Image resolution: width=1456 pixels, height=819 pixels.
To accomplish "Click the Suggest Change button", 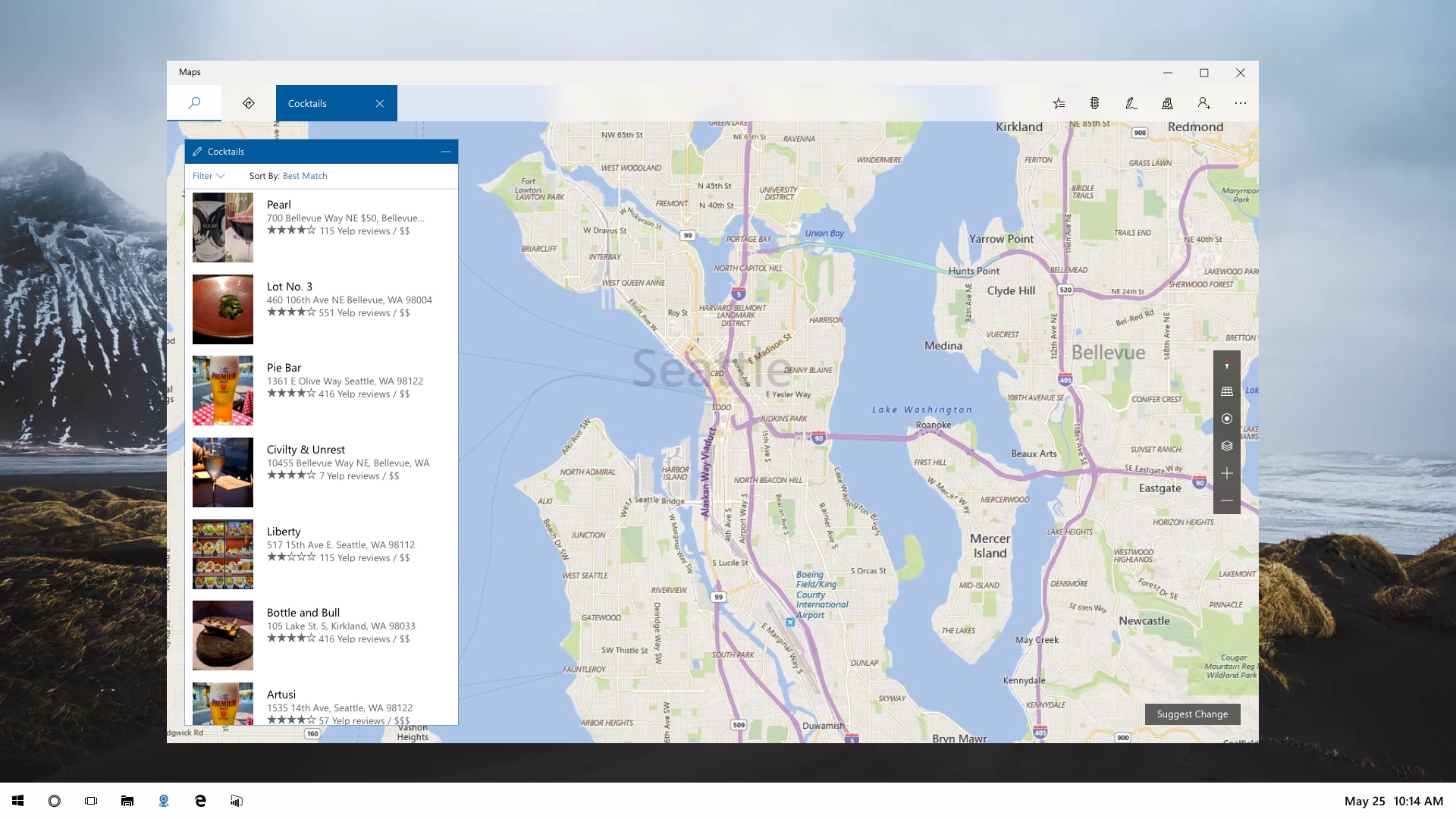I will click(1192, 714).
